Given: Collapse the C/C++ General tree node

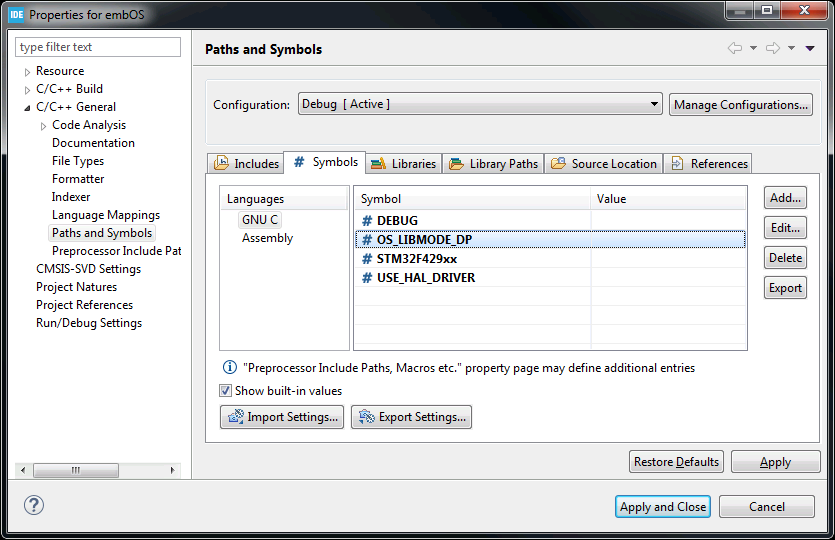Looking at the screenshot, I should [x=27, y=107].
